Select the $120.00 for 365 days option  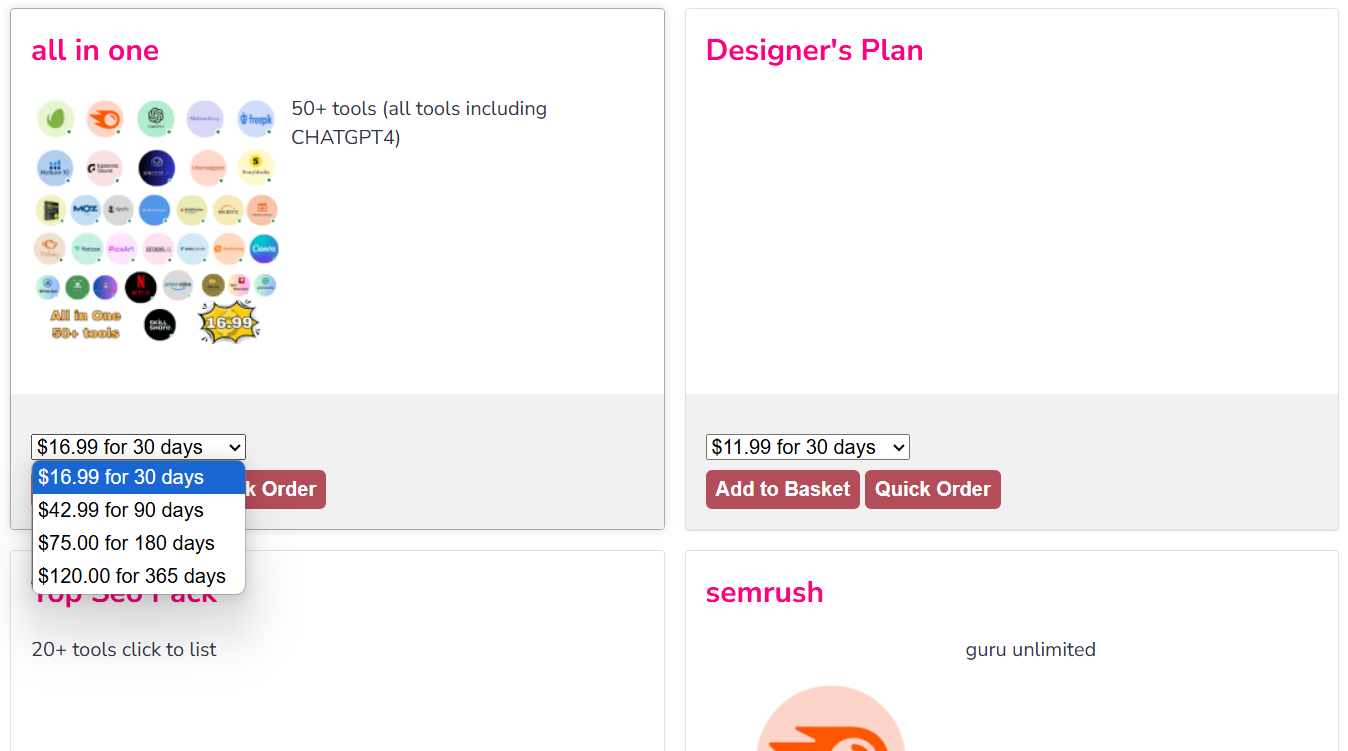tap(138, 577)
